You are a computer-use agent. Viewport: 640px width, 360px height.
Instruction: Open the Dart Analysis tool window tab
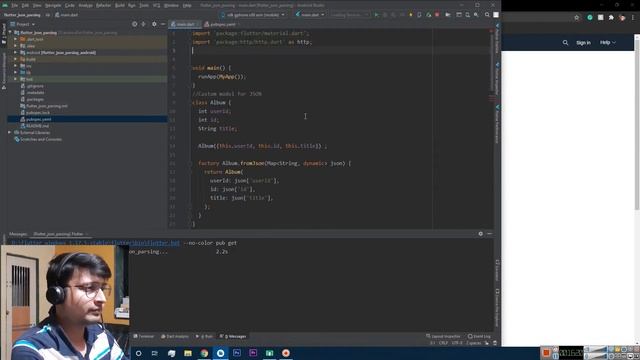(x=174, y=336)
